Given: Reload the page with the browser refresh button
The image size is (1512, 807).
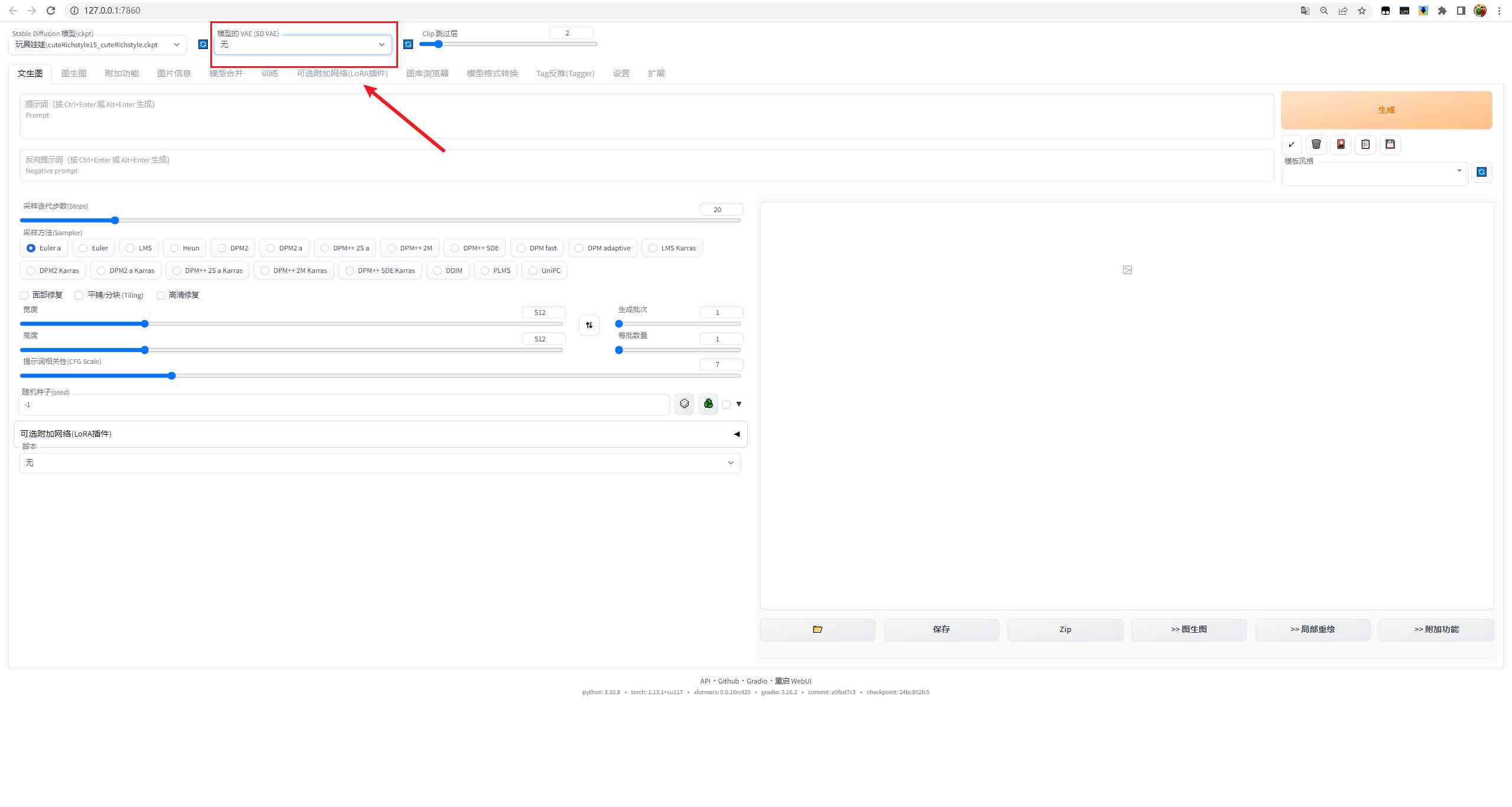Looking at the screenshot, I should point(51,11).
